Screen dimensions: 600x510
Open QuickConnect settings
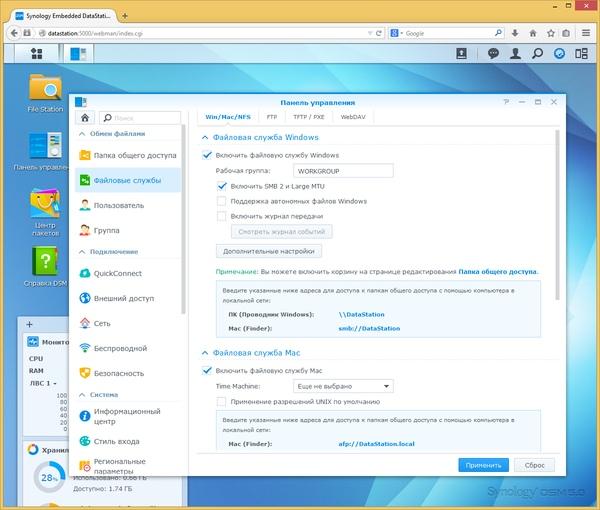point(128,273)
